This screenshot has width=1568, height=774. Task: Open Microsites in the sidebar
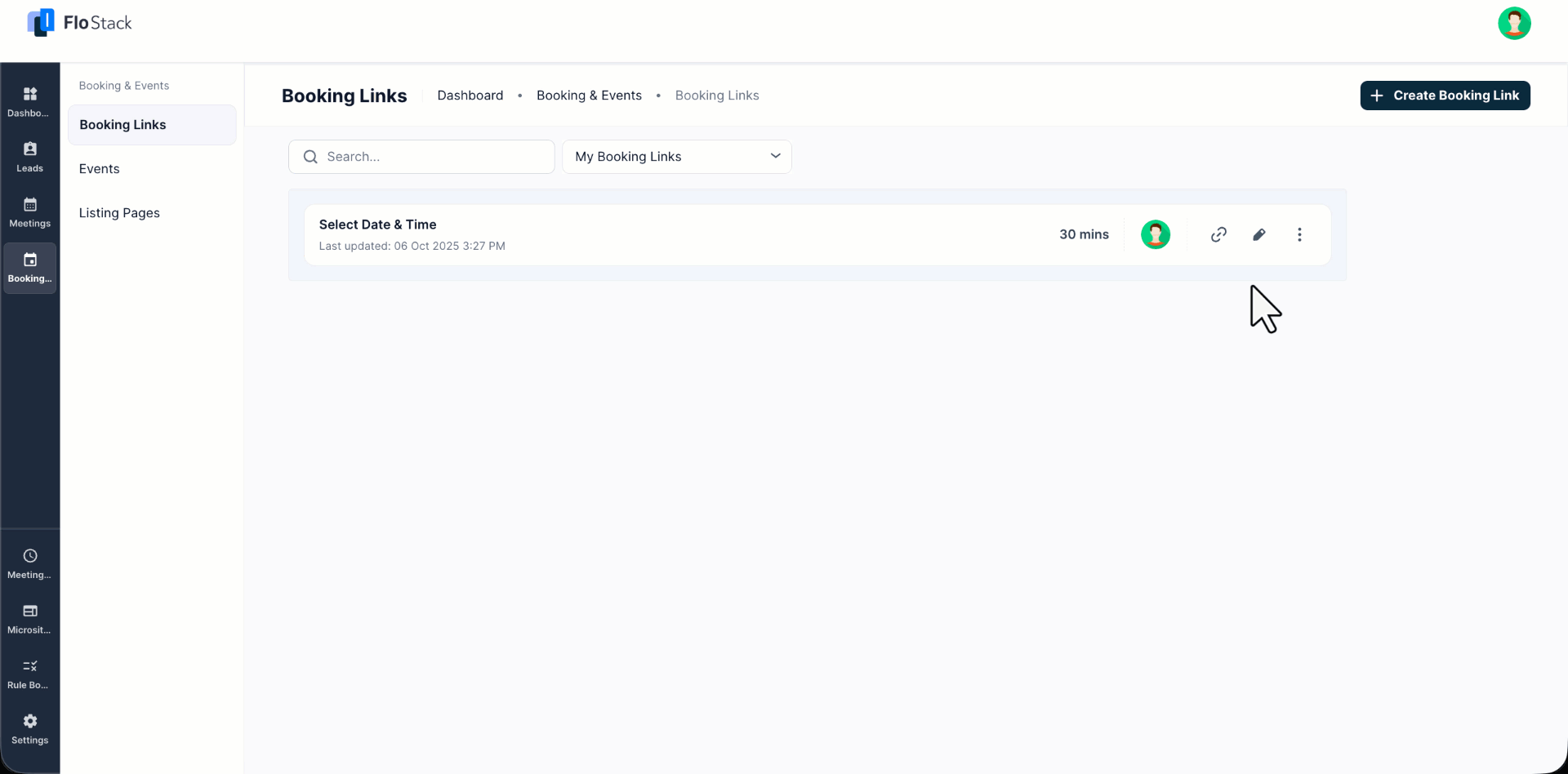click(x=29, y=620)
